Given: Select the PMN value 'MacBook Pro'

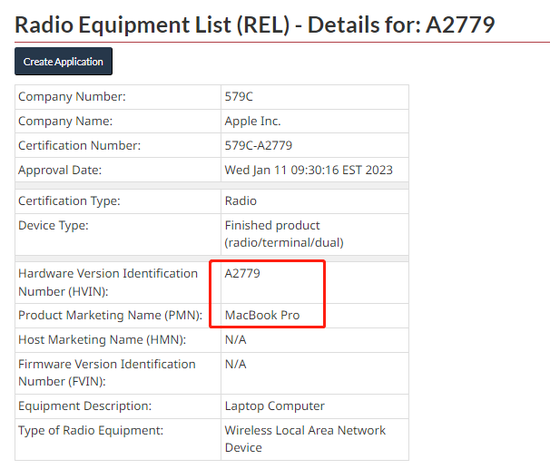Looking at the screenshot, I should pos(262,315).
